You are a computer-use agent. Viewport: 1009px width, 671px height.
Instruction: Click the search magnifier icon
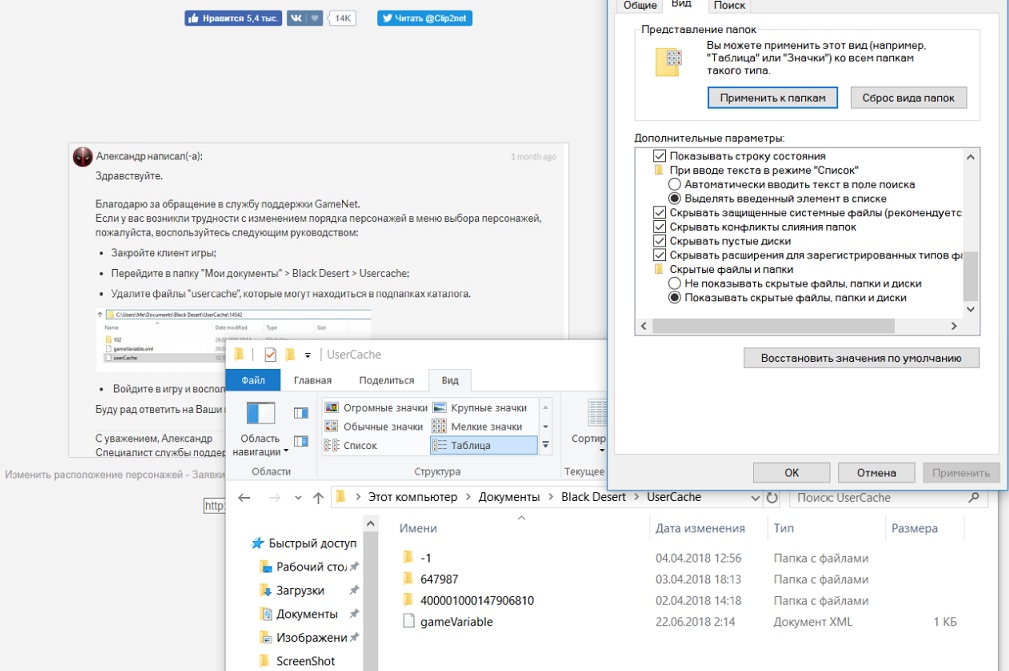tap(974, 497)
